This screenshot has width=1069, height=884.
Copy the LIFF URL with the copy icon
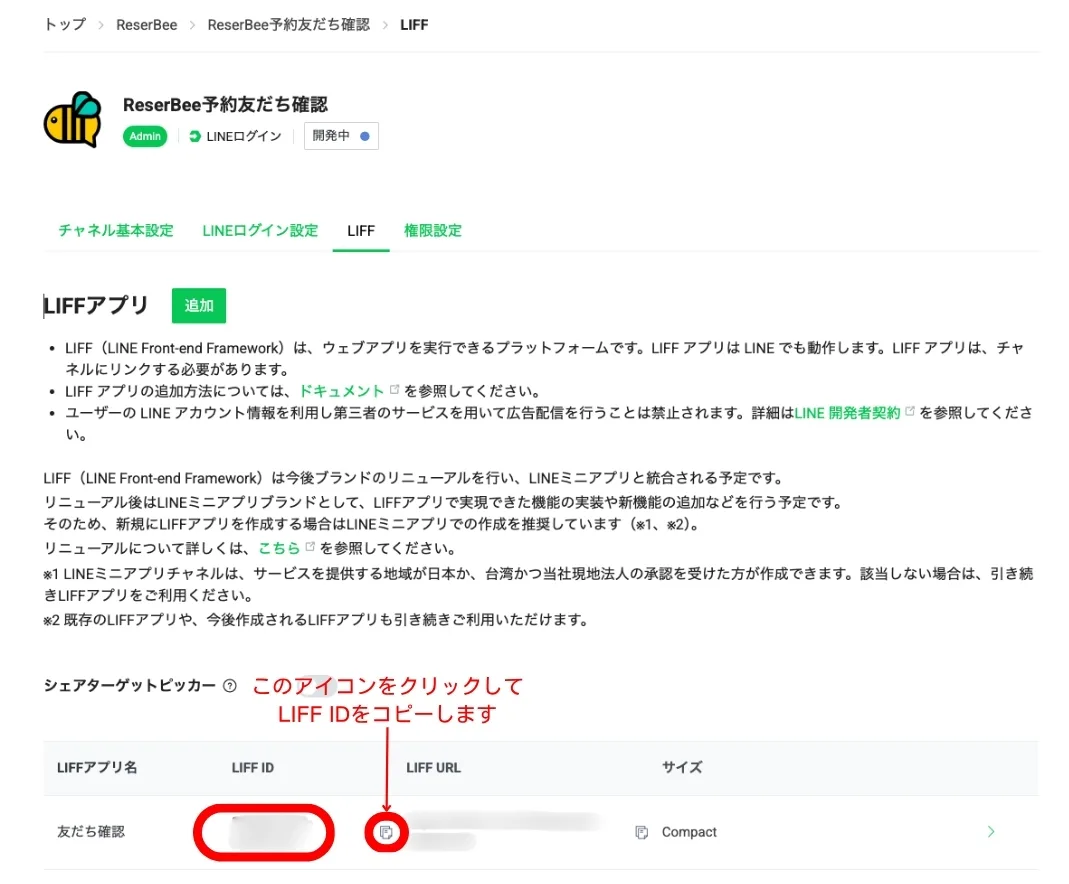tap(642, 832)
